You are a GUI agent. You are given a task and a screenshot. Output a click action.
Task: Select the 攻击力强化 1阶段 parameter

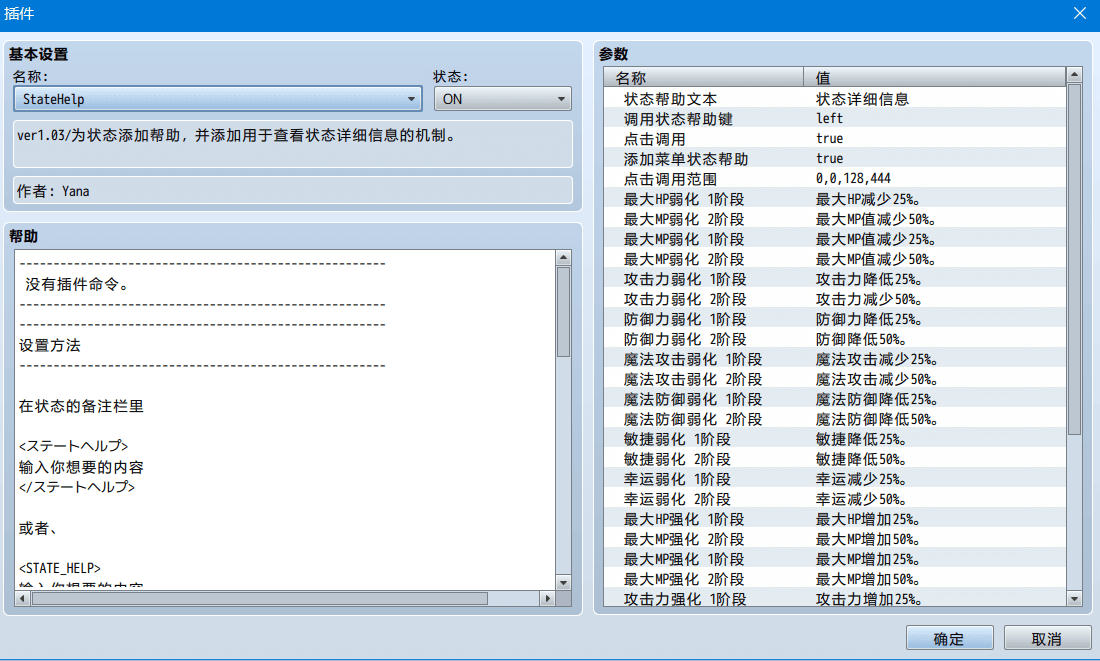tap(834, 599)
